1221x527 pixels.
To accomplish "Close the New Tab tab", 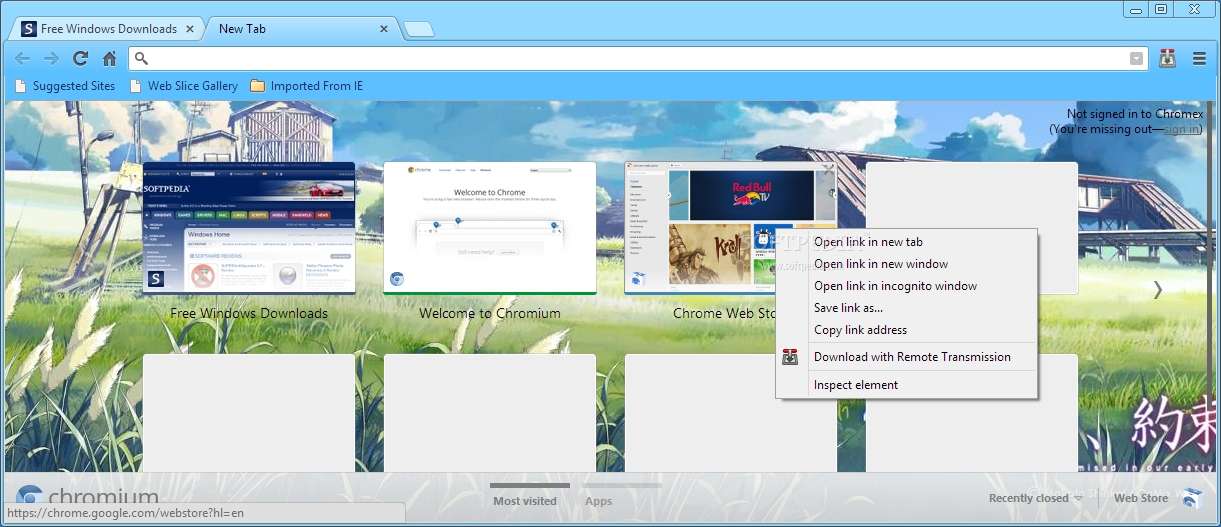I will pos(385,29).
